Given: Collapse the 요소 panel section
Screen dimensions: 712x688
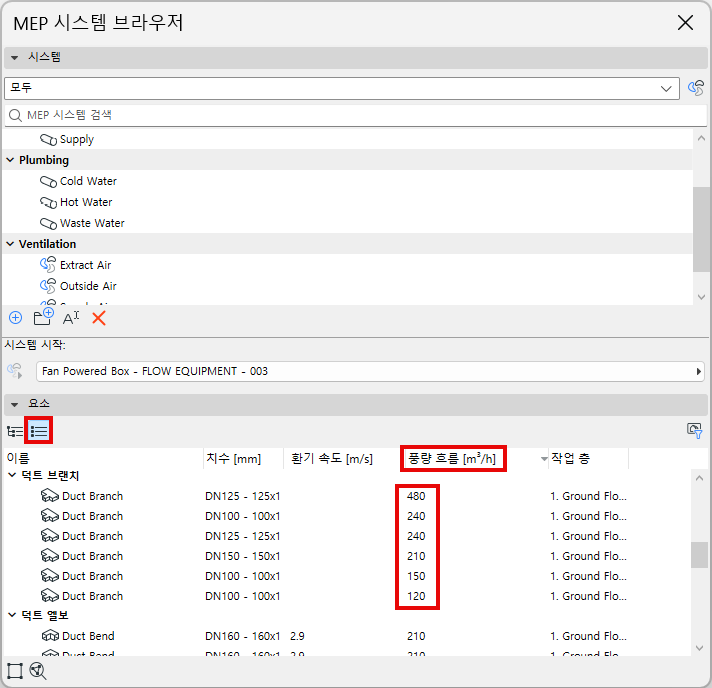Looking at the screenshot, I should (x=15, y=404).
